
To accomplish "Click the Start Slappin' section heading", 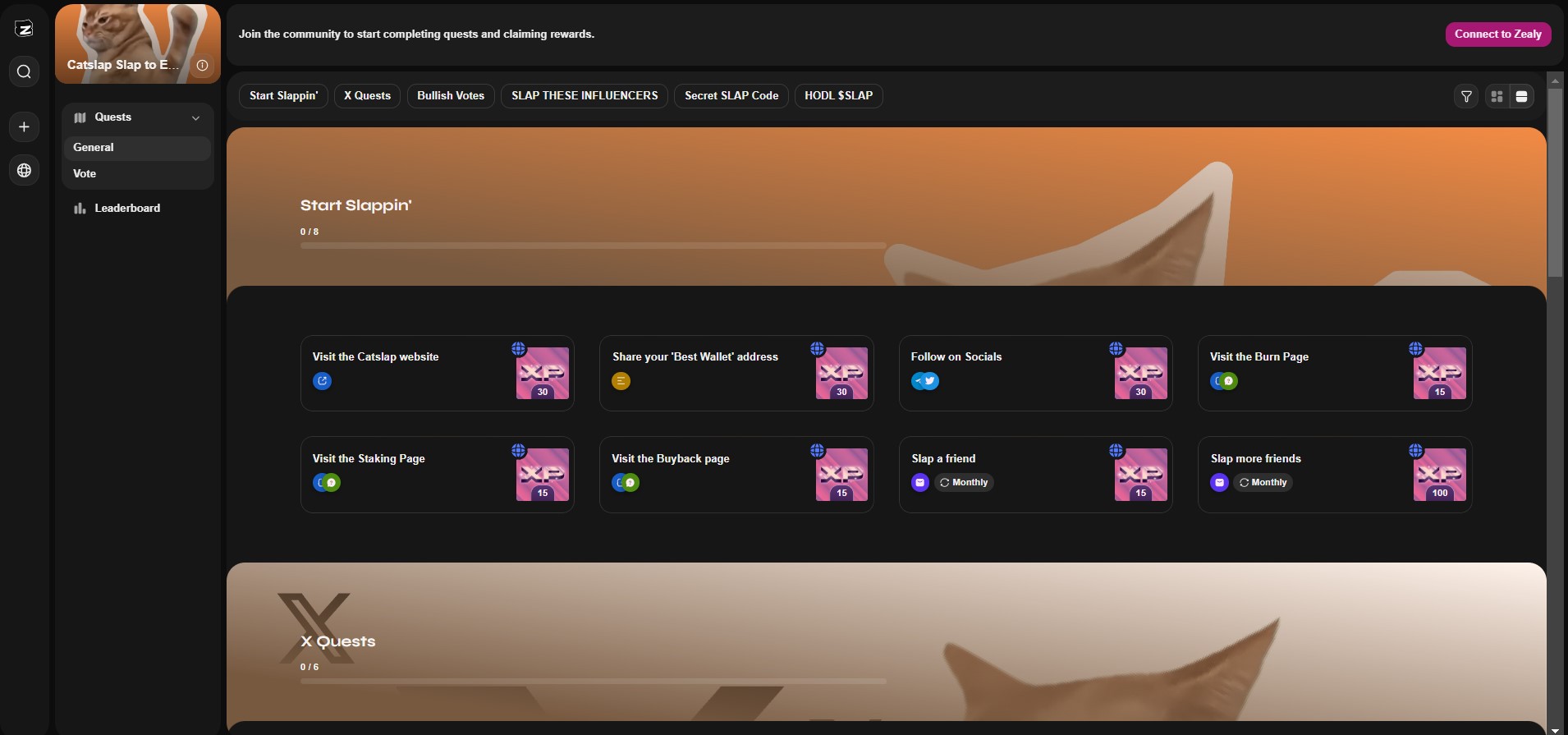I will coord(355,205).
